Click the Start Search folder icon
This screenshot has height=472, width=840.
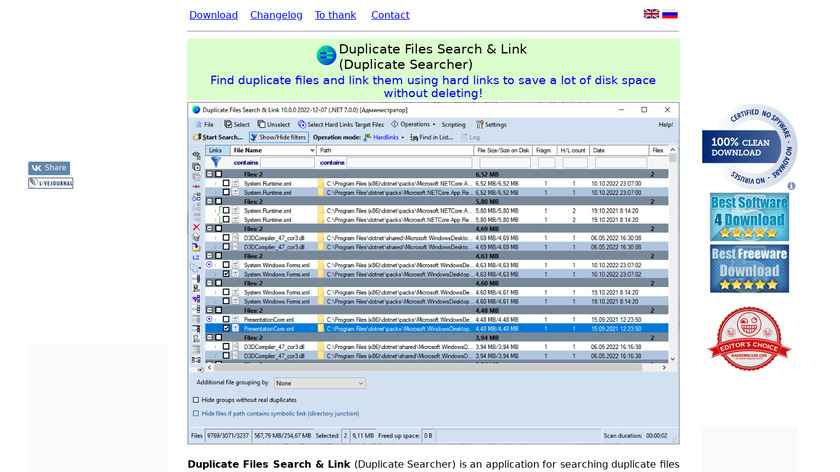click(197, 137)
